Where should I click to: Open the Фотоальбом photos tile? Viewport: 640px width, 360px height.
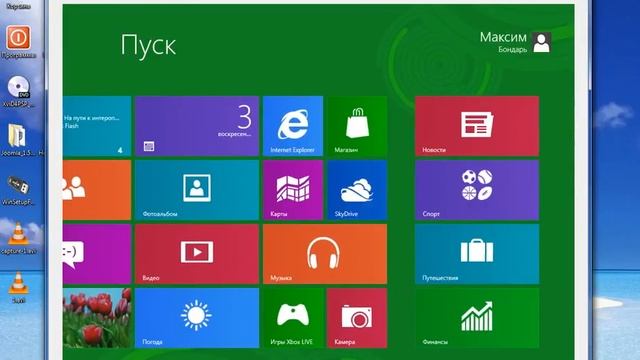[197, 190]
